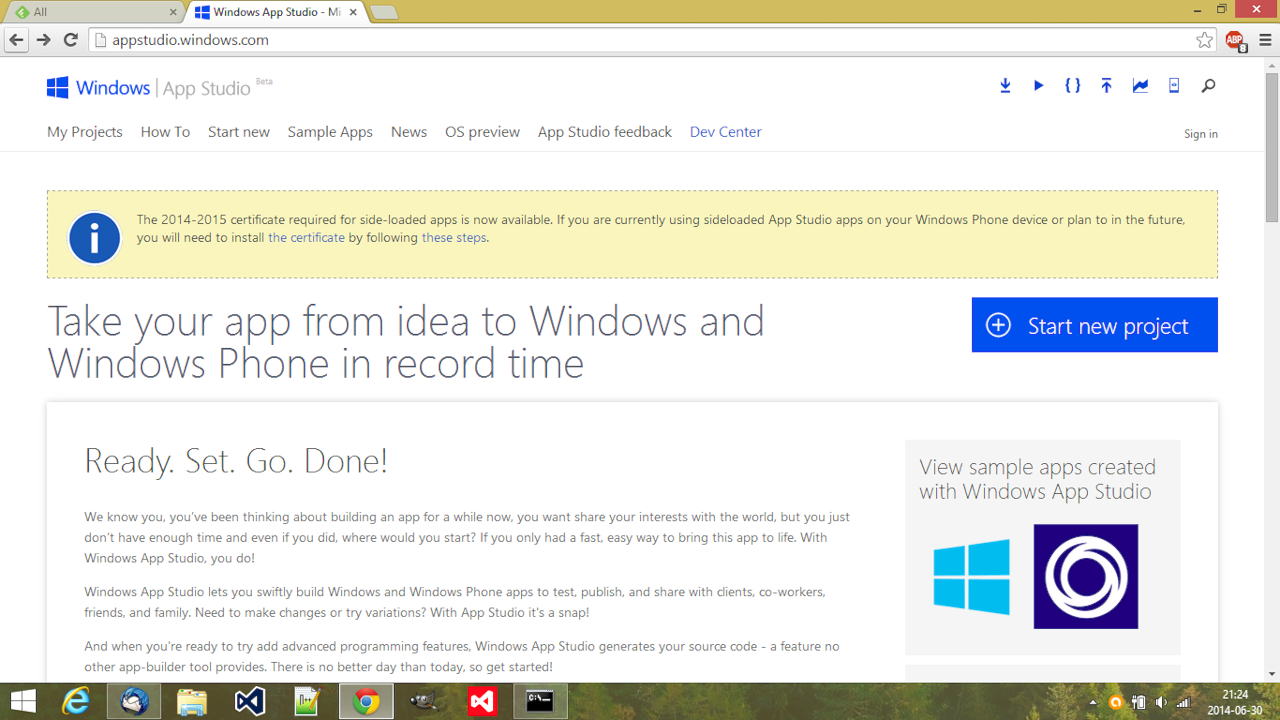
Task: Open red Visual Studio taskbar icon
Action: [482, 701]
